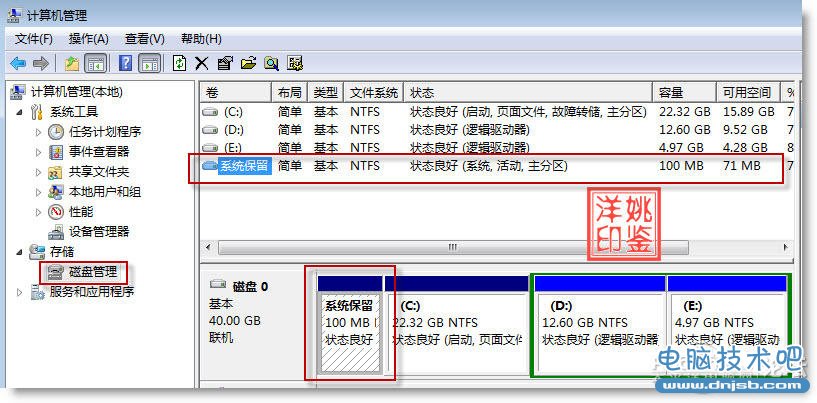Click the 9.52 GB free space cell
The image size is (817, 403).
coord(745,130)
